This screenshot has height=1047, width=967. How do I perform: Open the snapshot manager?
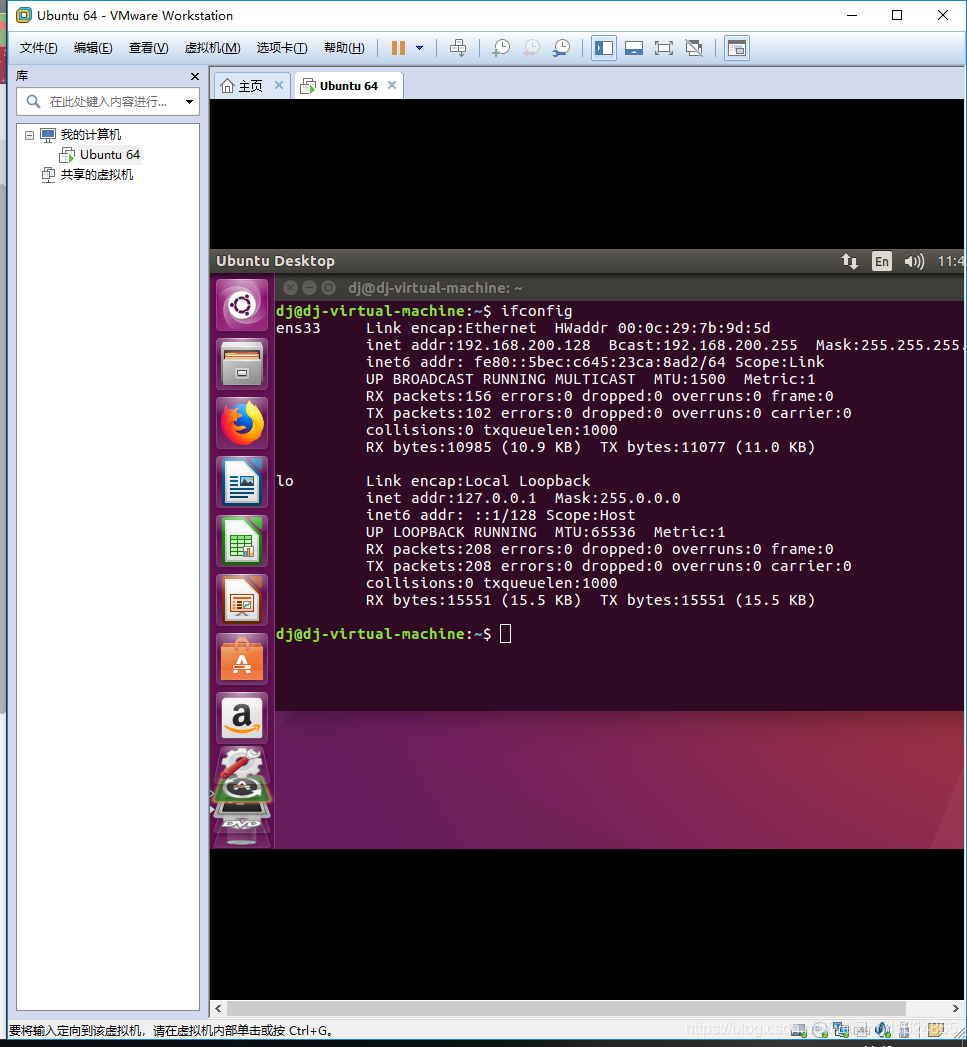(562, 48)
